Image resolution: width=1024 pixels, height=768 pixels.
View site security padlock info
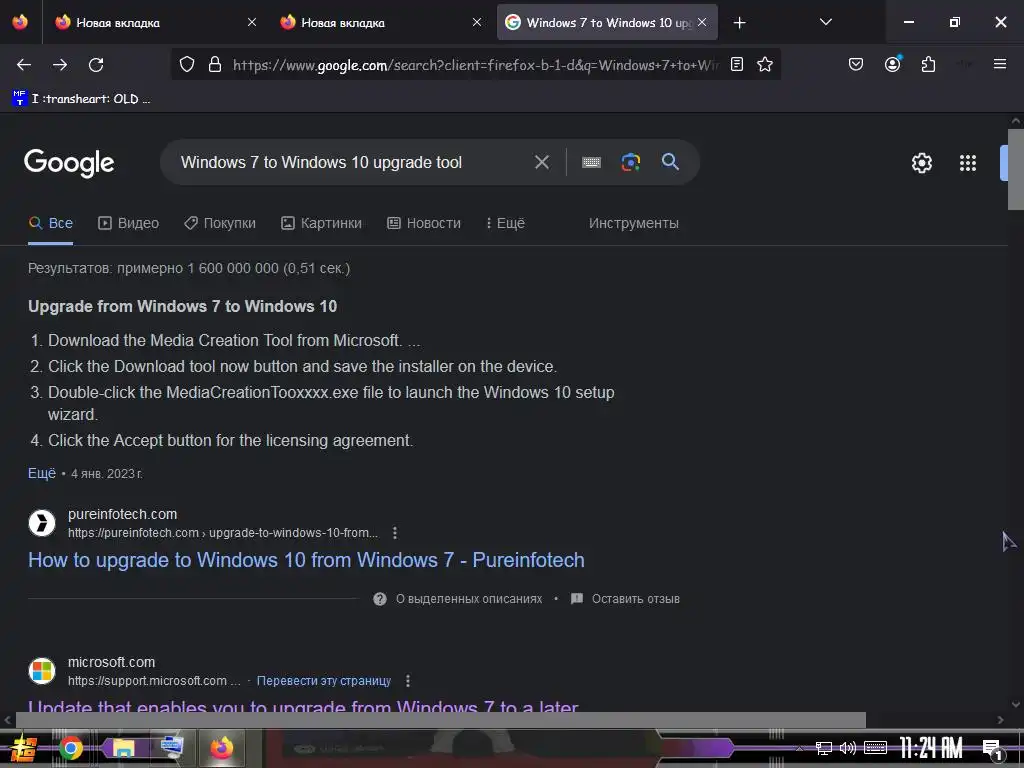click(215, 65)
